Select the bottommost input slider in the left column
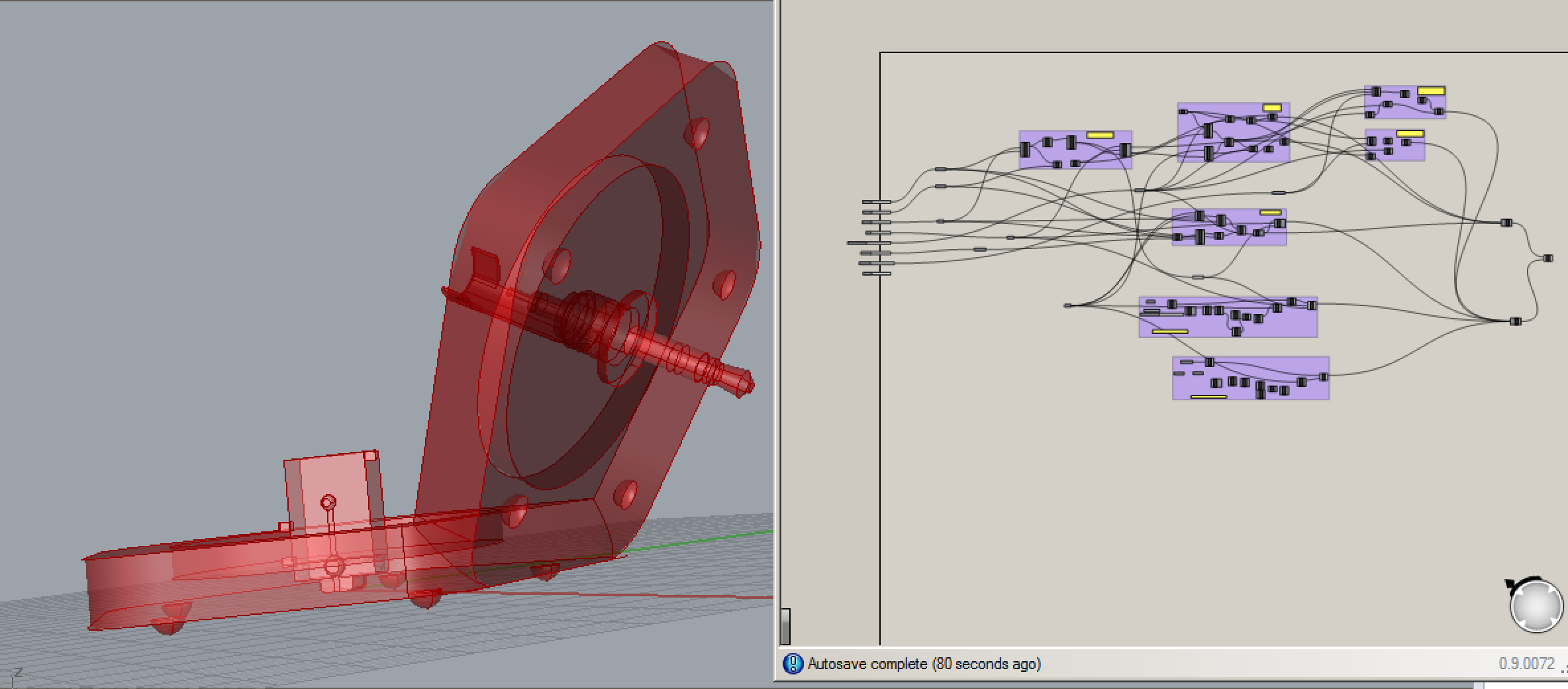This screenshot has width=1568, height=689. pos(877,274)
